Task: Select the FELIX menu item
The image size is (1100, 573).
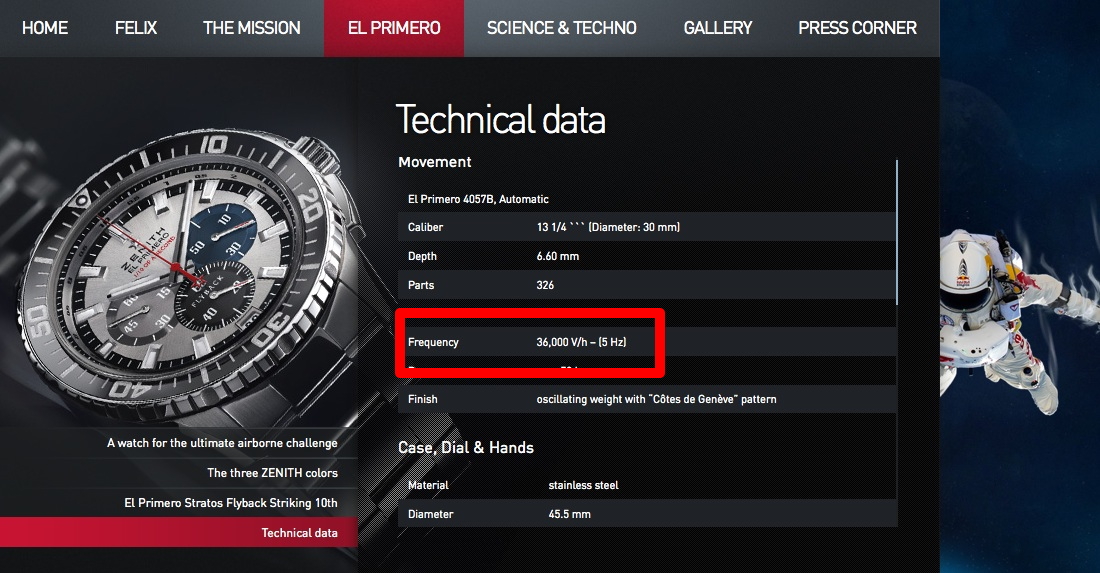Action: tap(136, 28)
